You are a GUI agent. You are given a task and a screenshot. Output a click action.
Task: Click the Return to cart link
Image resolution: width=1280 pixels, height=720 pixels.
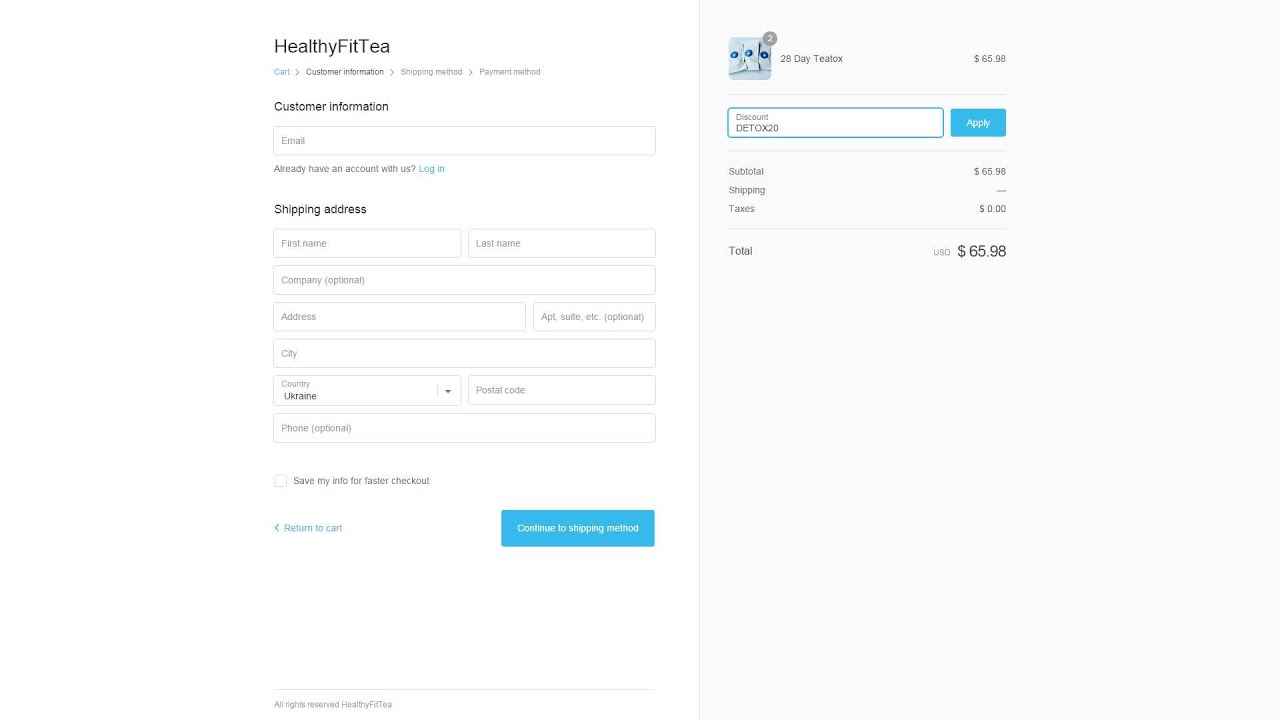pyautogui.click(x=312, y=528)
